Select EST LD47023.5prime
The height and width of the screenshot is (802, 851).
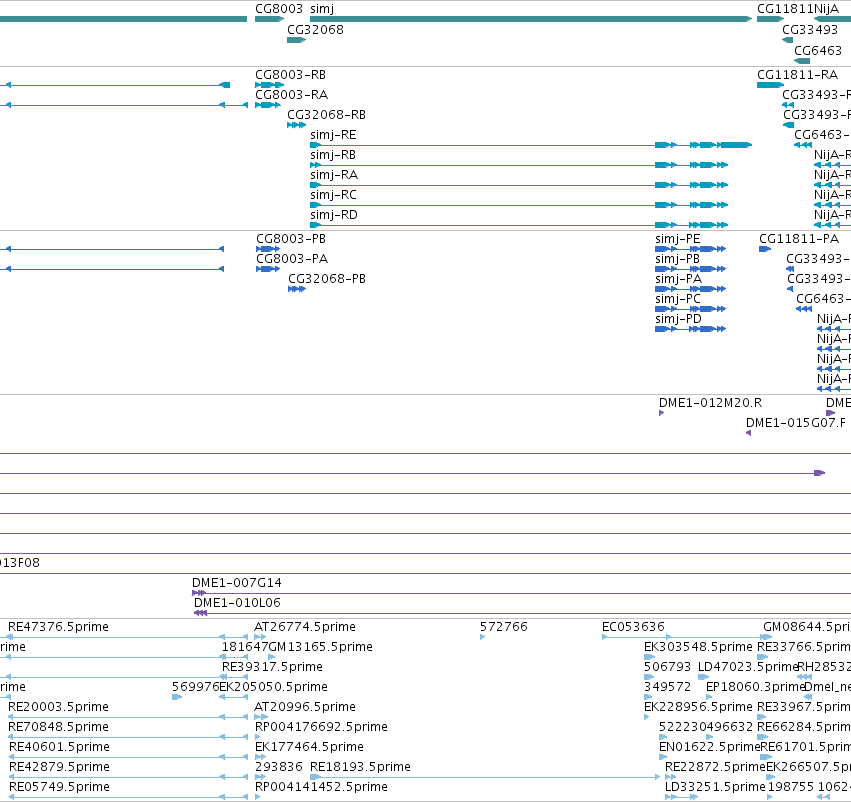pos(748,667)
